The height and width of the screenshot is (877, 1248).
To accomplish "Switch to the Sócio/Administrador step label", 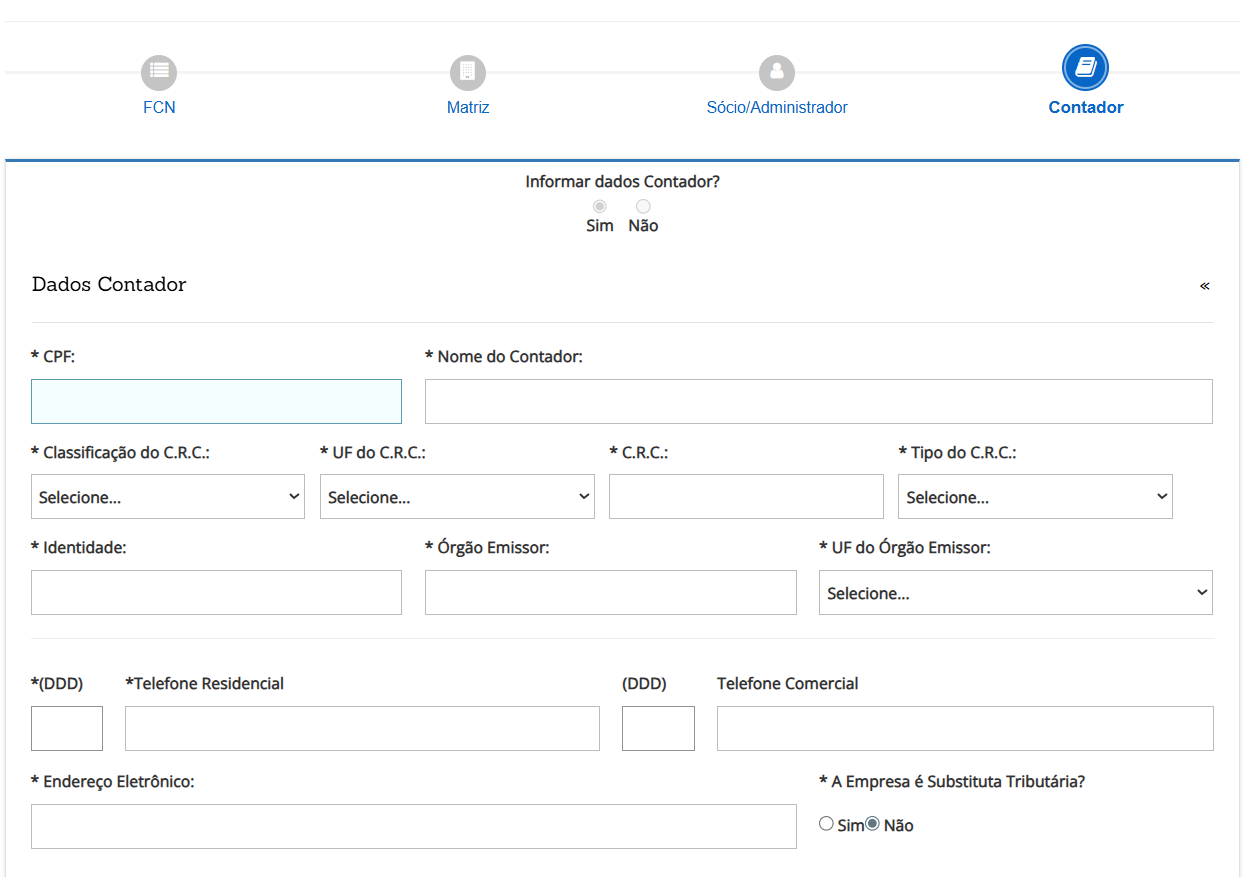I will point(777,107).
